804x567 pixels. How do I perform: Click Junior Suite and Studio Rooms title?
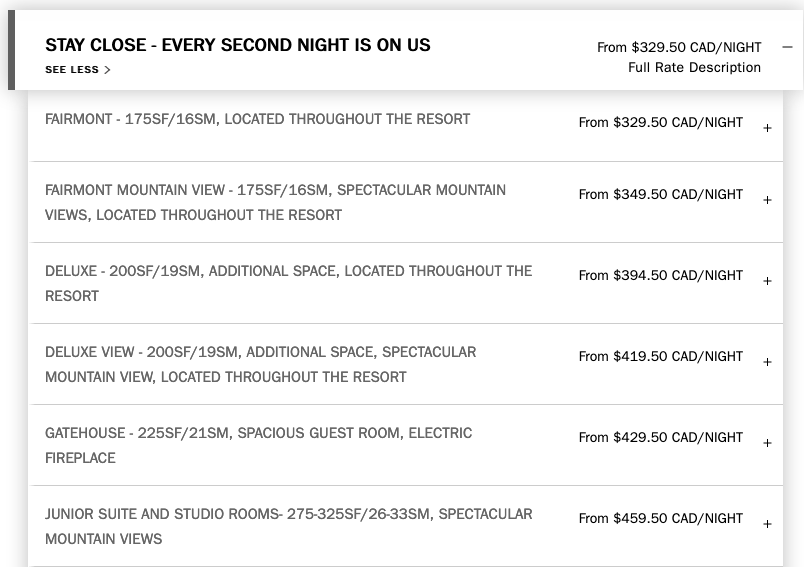pos(288,526)
